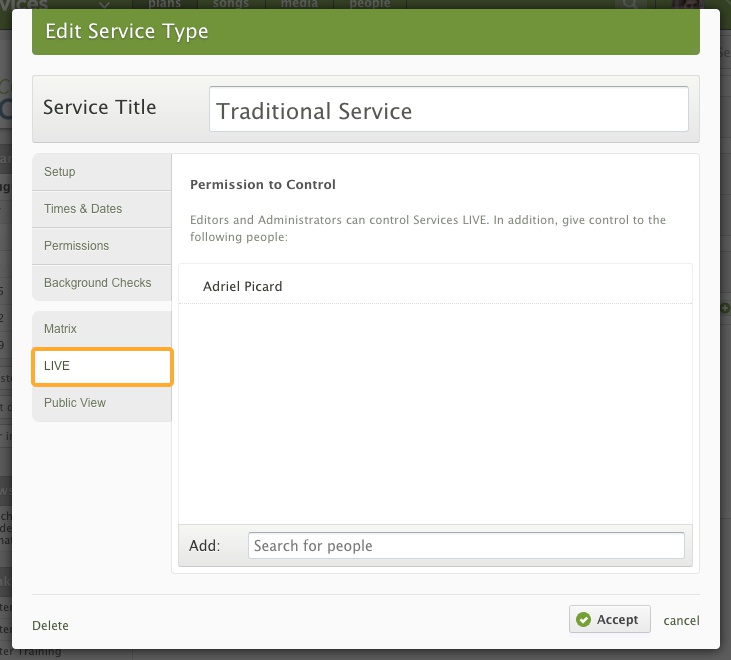The image size is (731, 660).
Task: Open the people menu behind the dialog
Action: (x=370, y=4)
